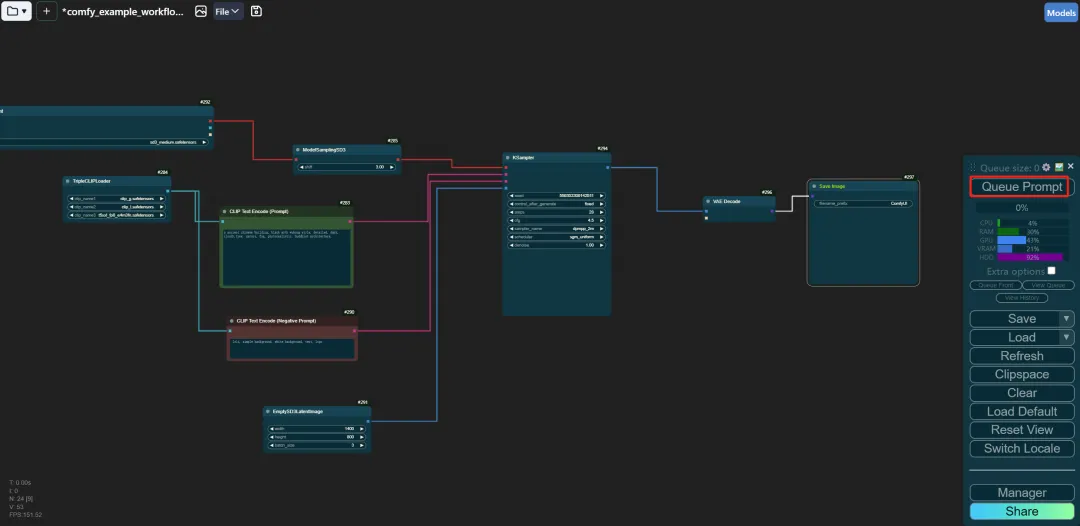This screenshot has width=1080, height=526.
Task: Adjust the shift value in ModelSamplingSD3
Action: coord(347,167)
